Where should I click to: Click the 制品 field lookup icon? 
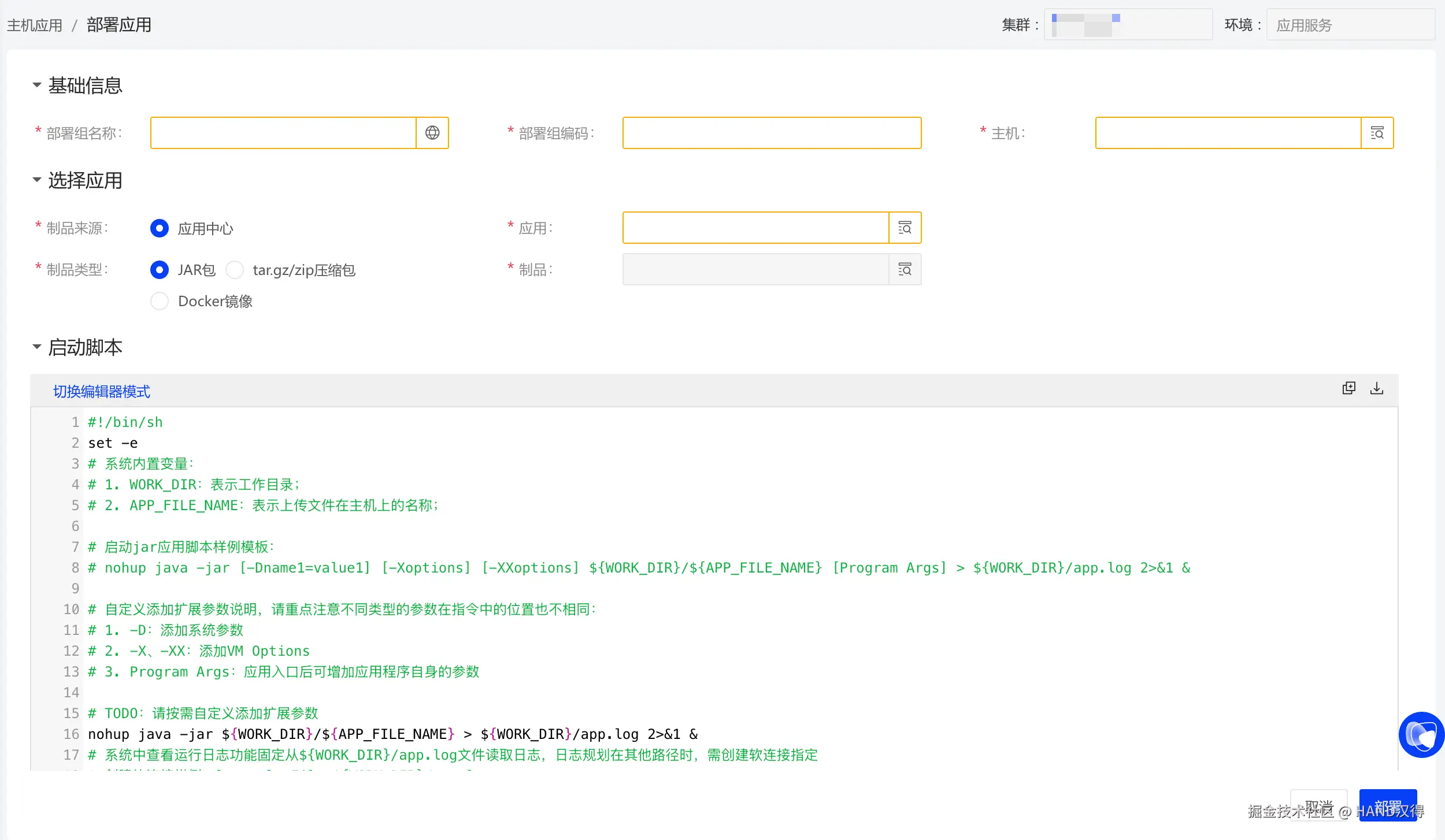(905, 269)
